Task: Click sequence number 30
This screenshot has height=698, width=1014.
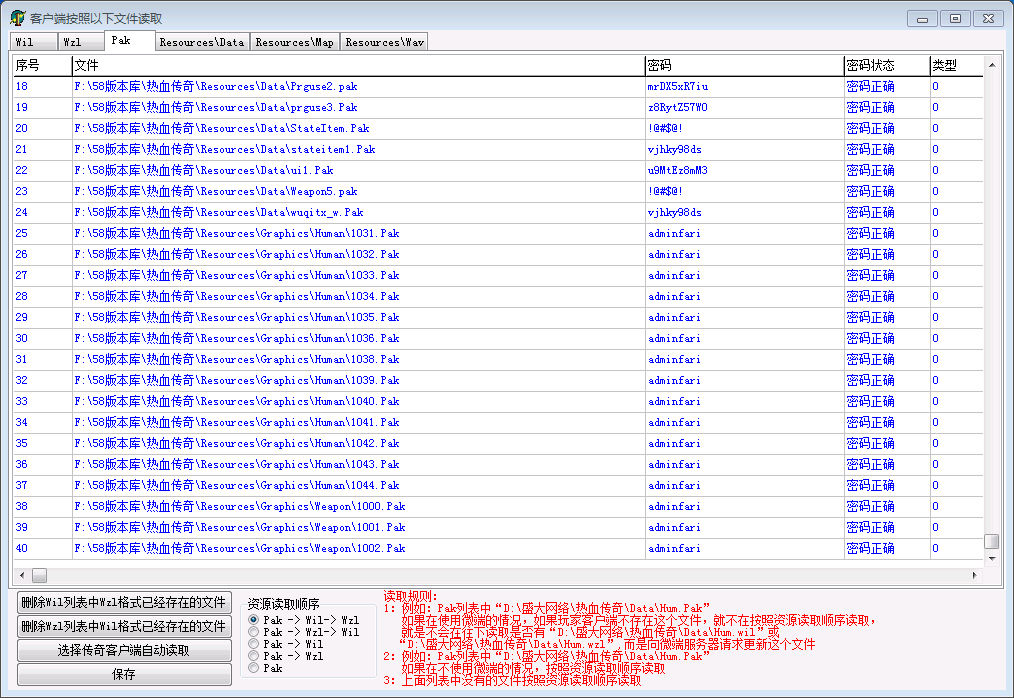Action: [x=21, y=338]
